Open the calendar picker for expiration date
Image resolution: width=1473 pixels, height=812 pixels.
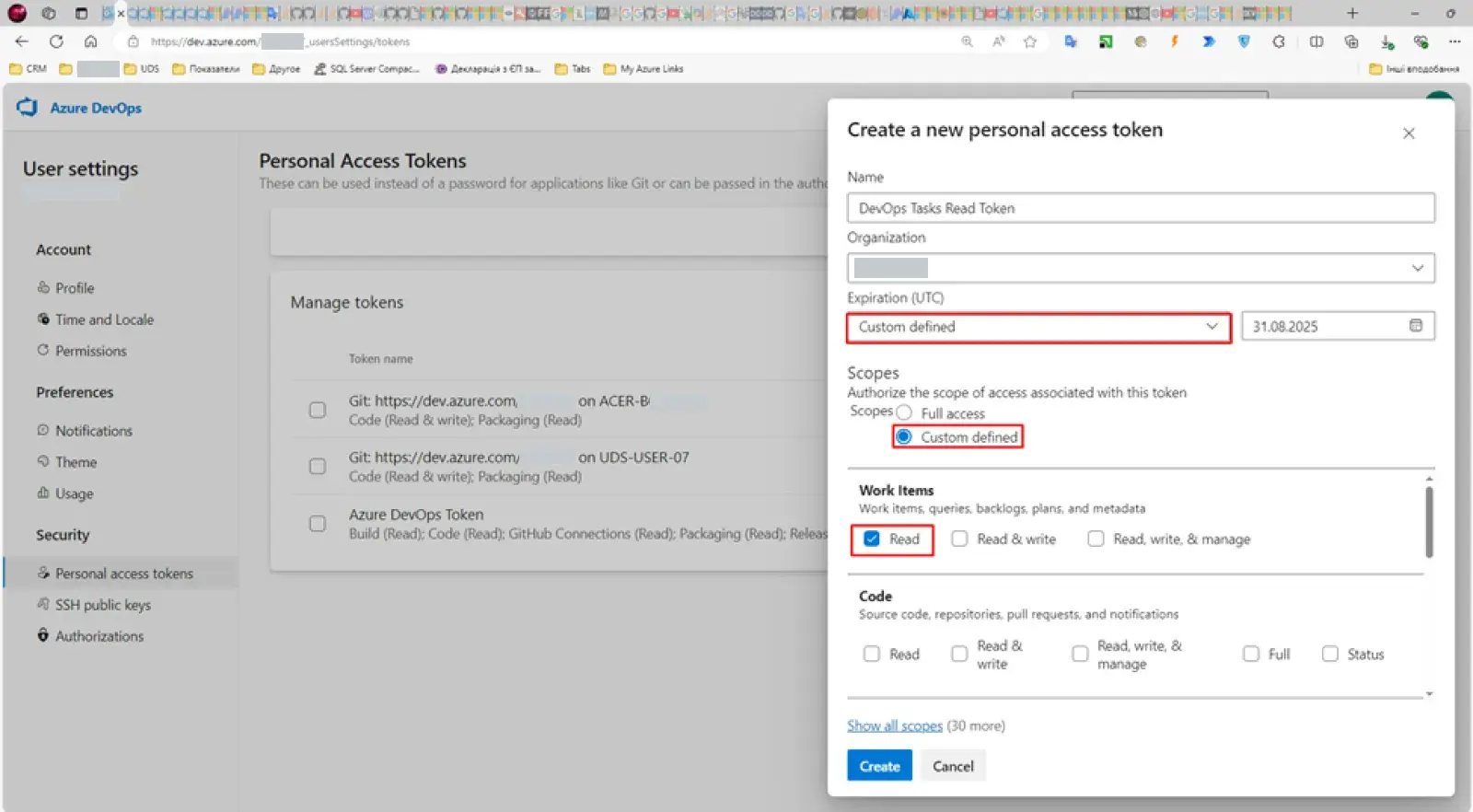coord(1416,326)
